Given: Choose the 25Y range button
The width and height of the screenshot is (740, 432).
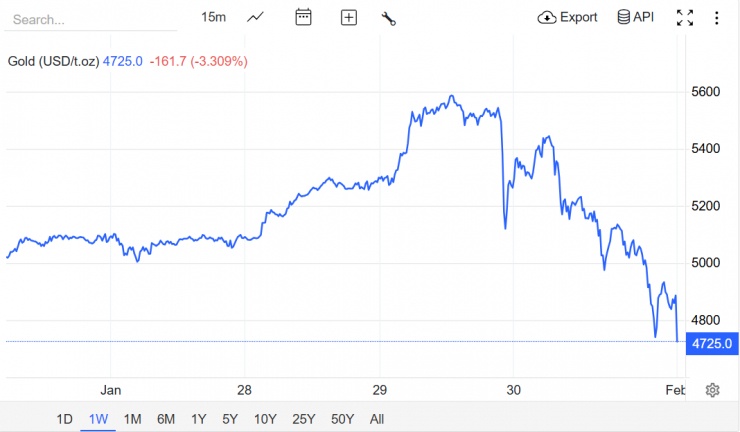Looking at the screenshot, I should coord(303,419).
